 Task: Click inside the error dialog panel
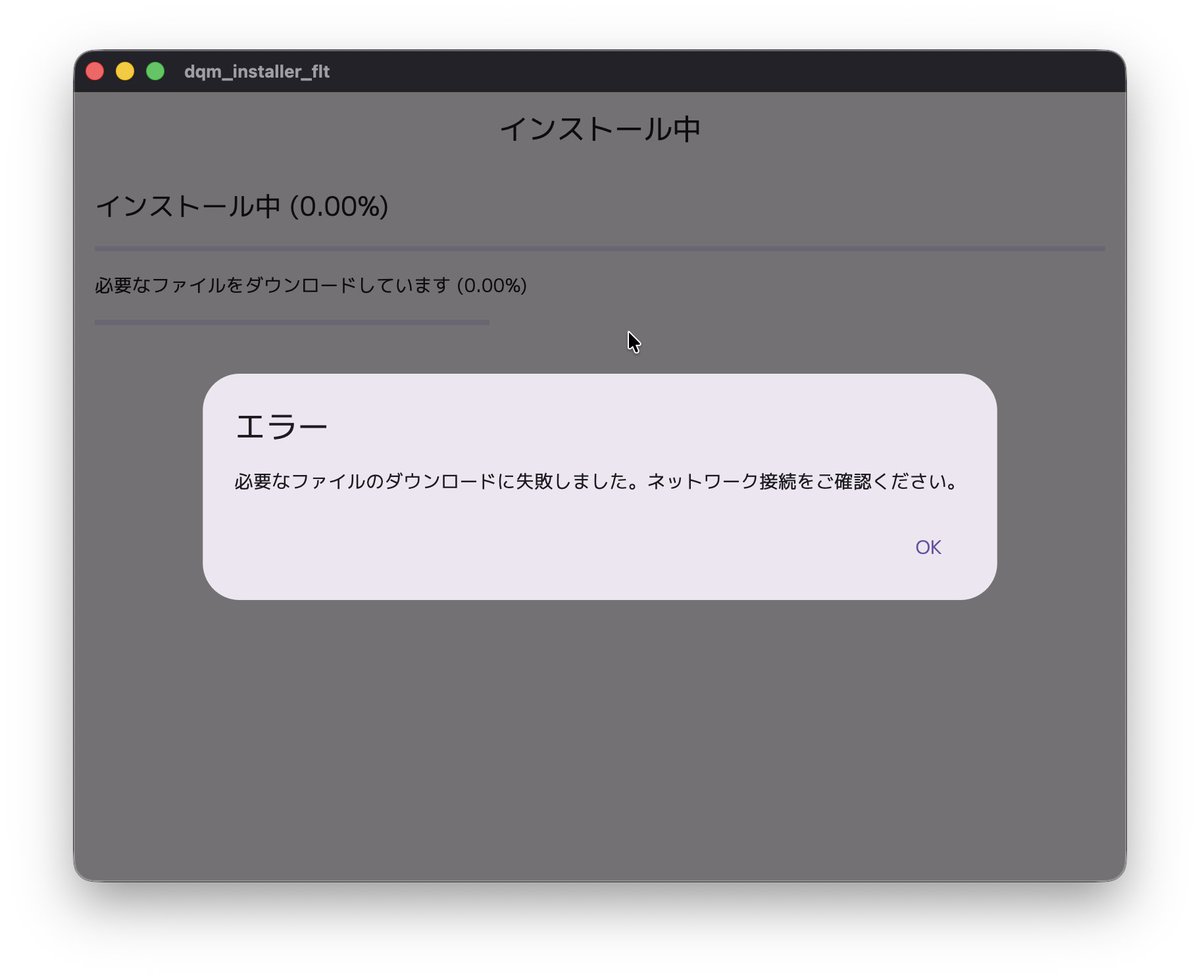point(600,520)
